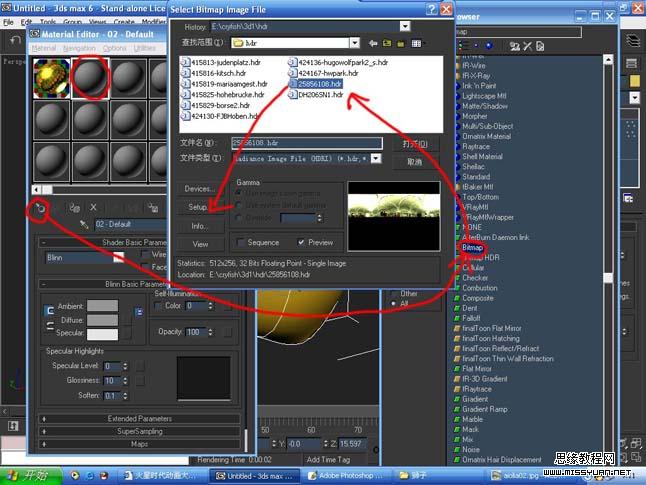The width and height of the screenshot is (646, 485).
Task: Open Material menu in Material Editor
Action: tap(44, 48)
